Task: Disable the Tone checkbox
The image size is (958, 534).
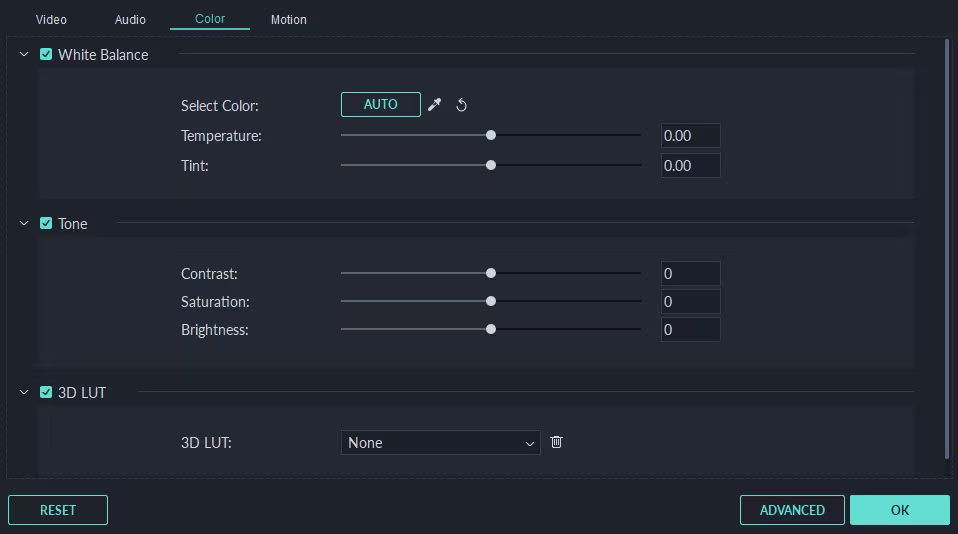Action: pos(46,224)
